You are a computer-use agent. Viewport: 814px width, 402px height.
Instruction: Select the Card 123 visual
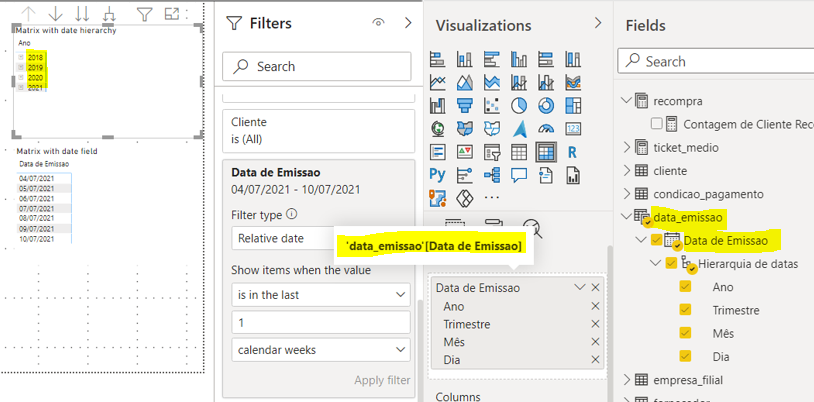(x=573, y=128)
